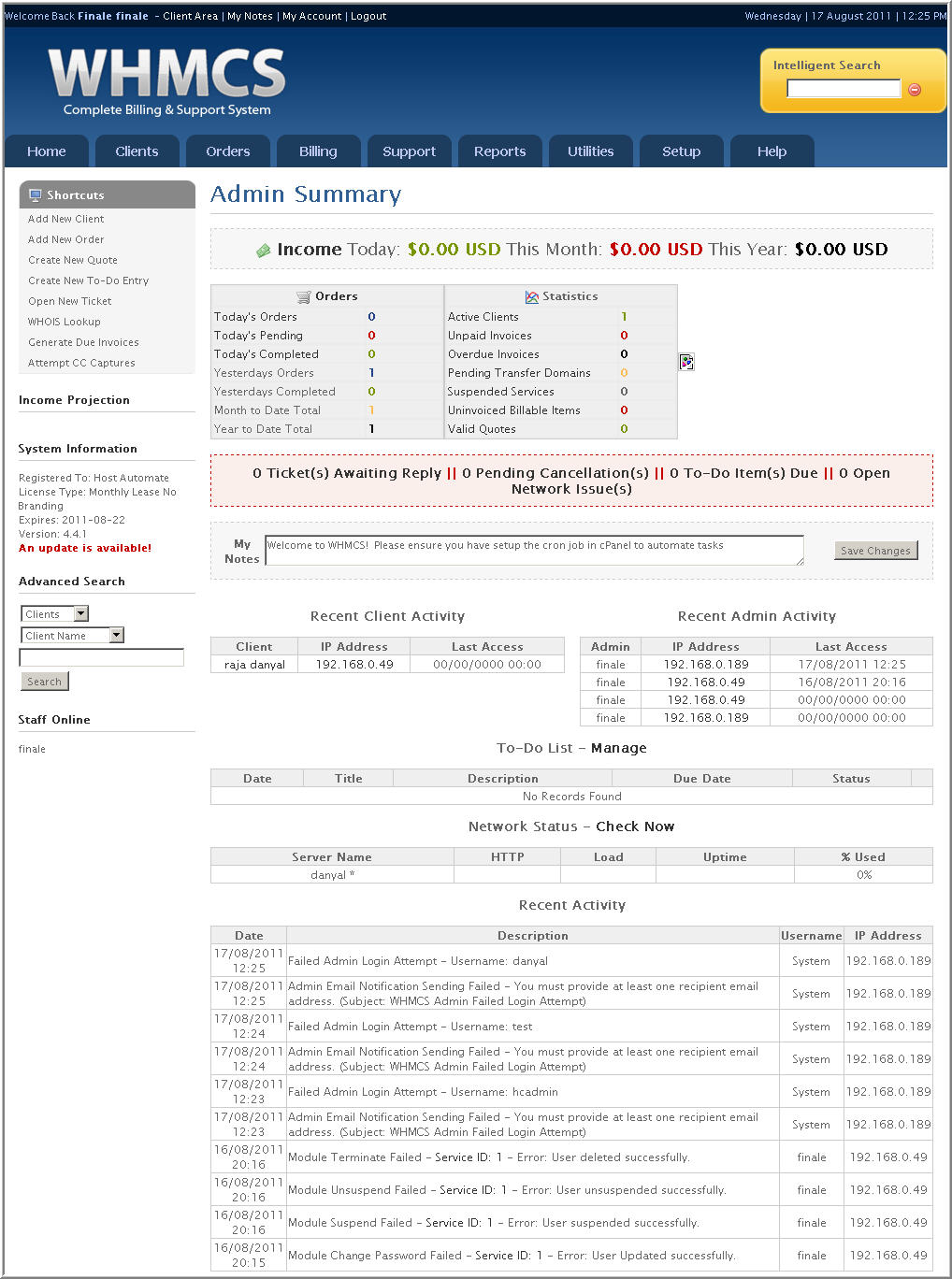This screenshot has height=1279, width=952.
Task: Click the 17/08/2011 12:25 admin last access
Action: click(x=851, y=665)
